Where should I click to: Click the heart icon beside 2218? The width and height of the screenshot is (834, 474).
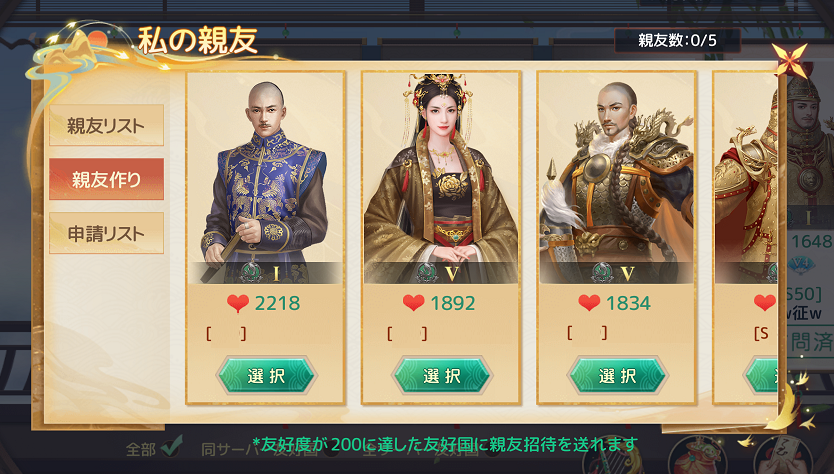238,303
